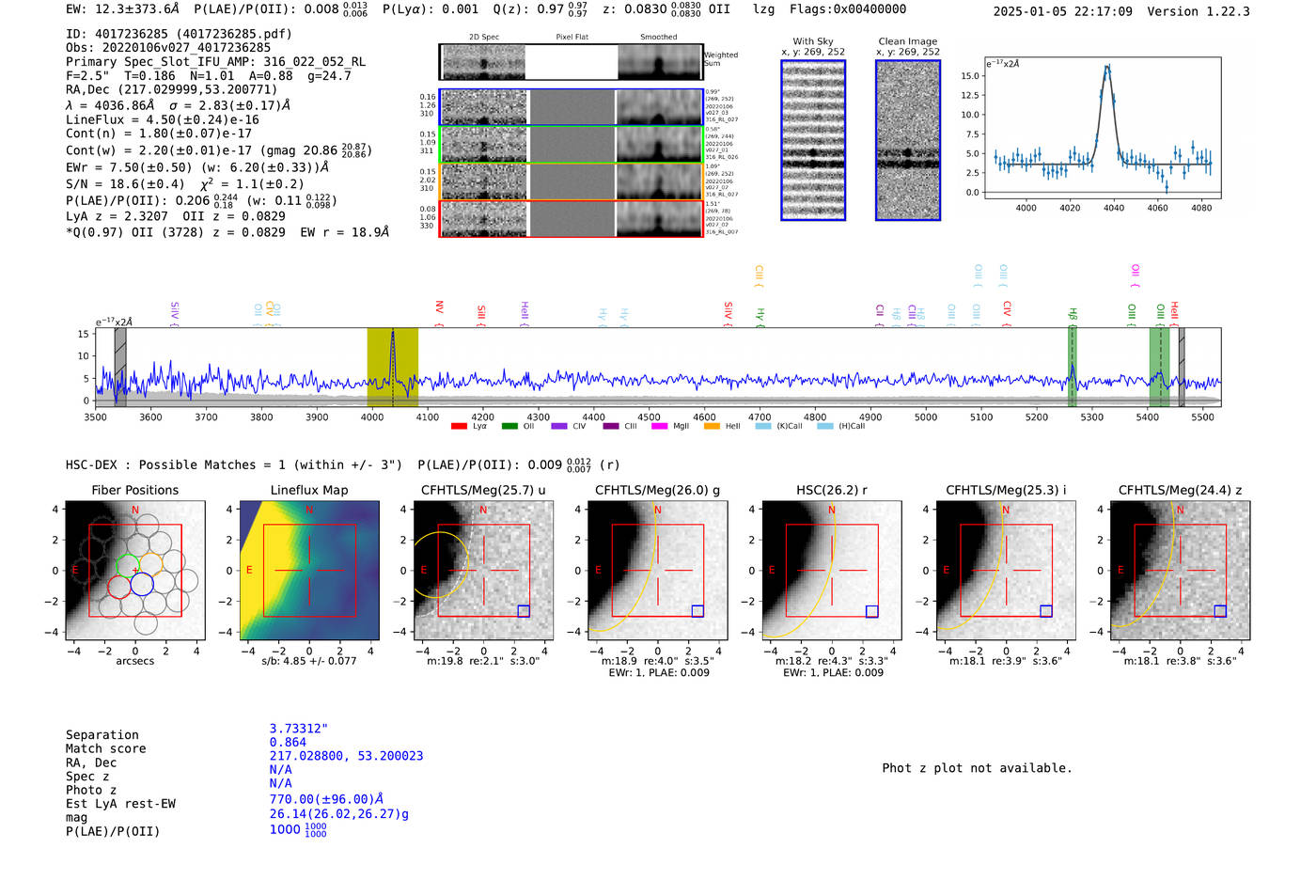
Task: Click the ID: 4017236285 text line
Action: 179,34
